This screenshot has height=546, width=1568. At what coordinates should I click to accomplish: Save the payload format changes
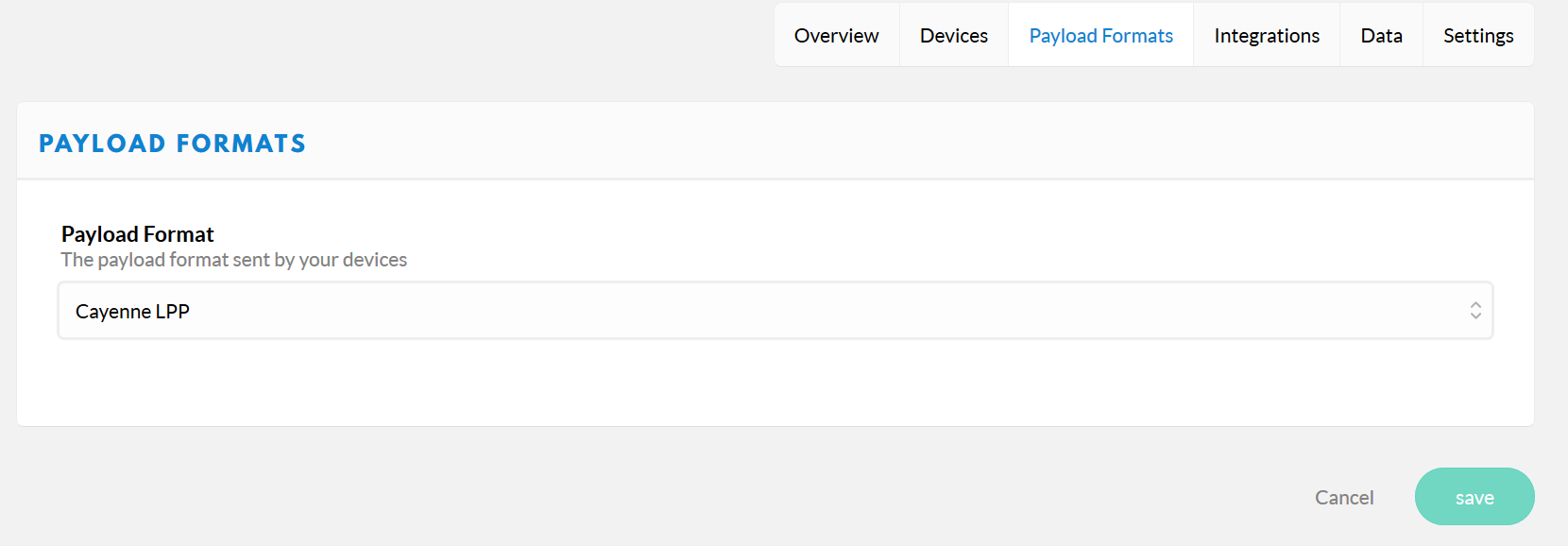click(1474, 497)
